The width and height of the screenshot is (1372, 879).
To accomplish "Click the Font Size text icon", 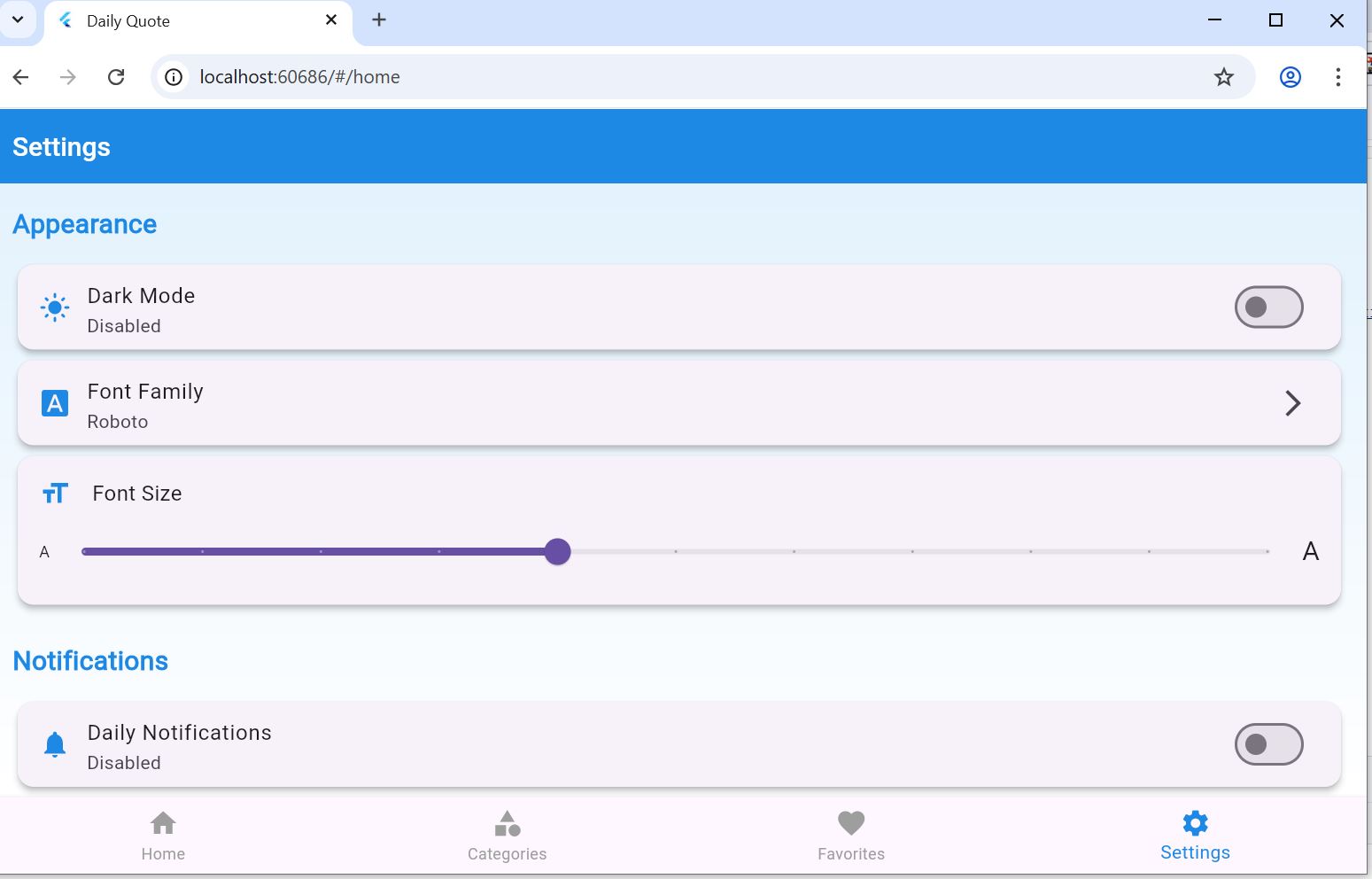I will click(55, 494).
